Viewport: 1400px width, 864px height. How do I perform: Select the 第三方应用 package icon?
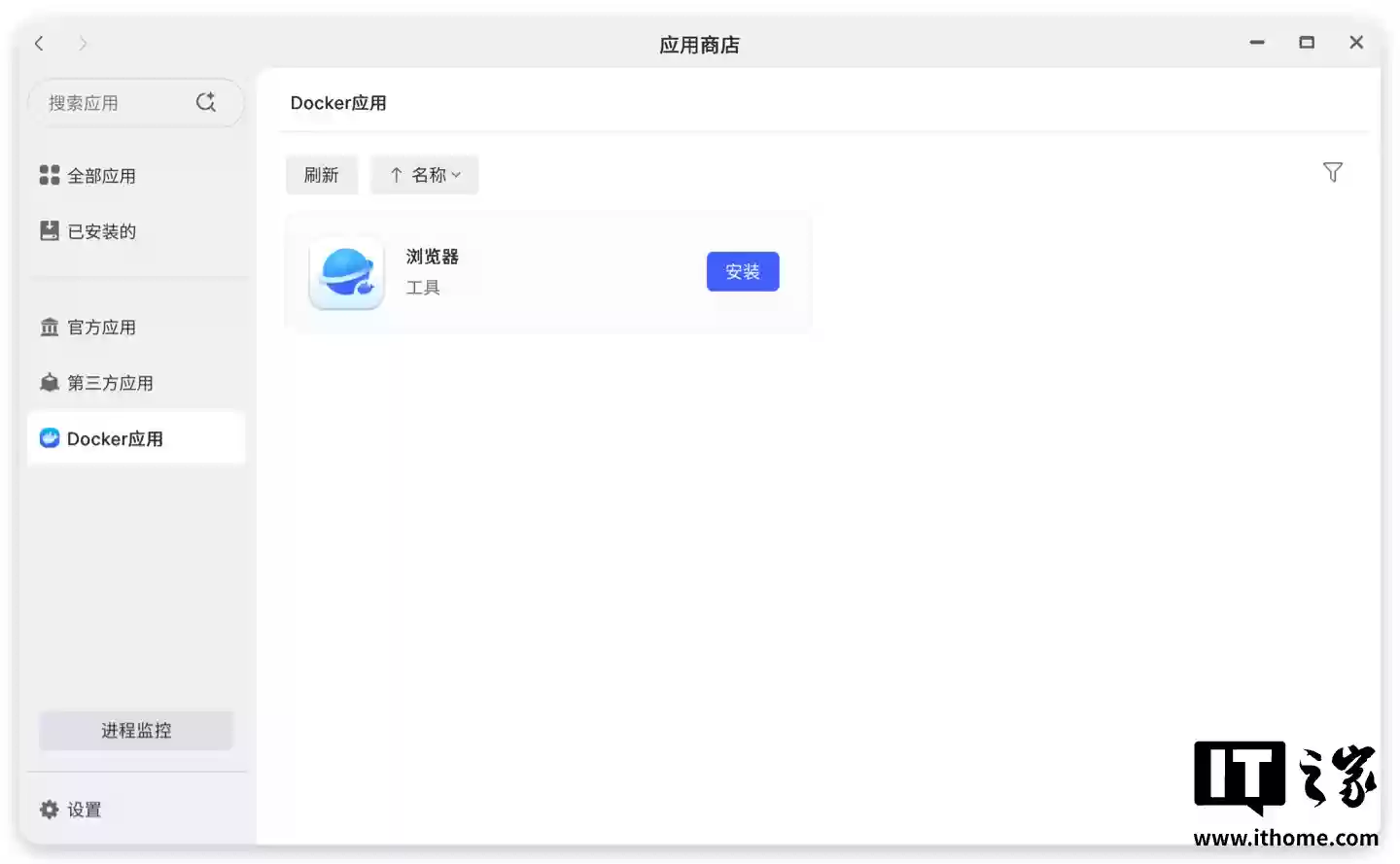coord(49,382)
